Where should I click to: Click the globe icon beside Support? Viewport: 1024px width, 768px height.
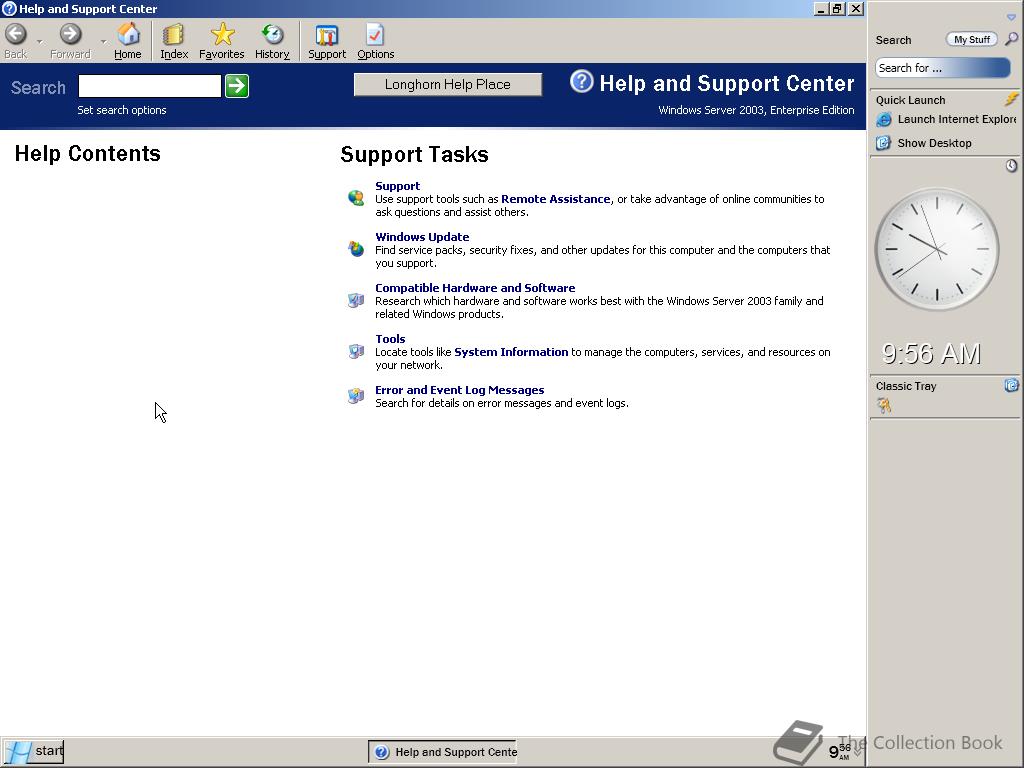tap(356, 198)
